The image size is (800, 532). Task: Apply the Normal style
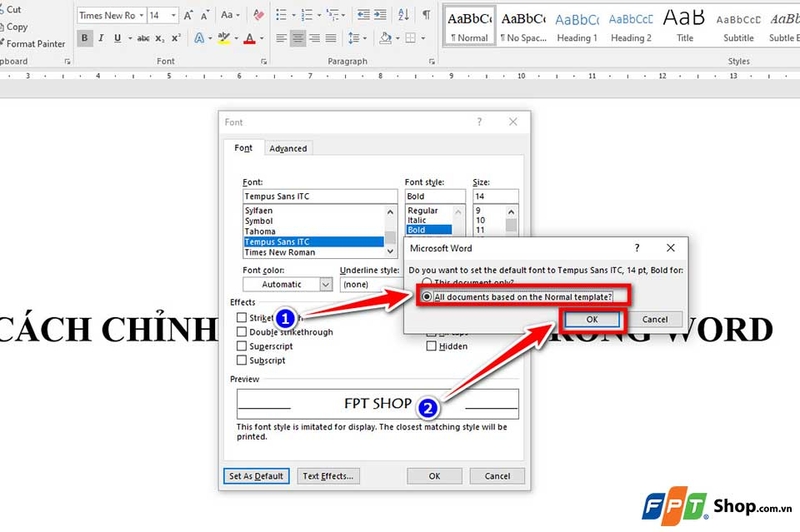[469, 27]
